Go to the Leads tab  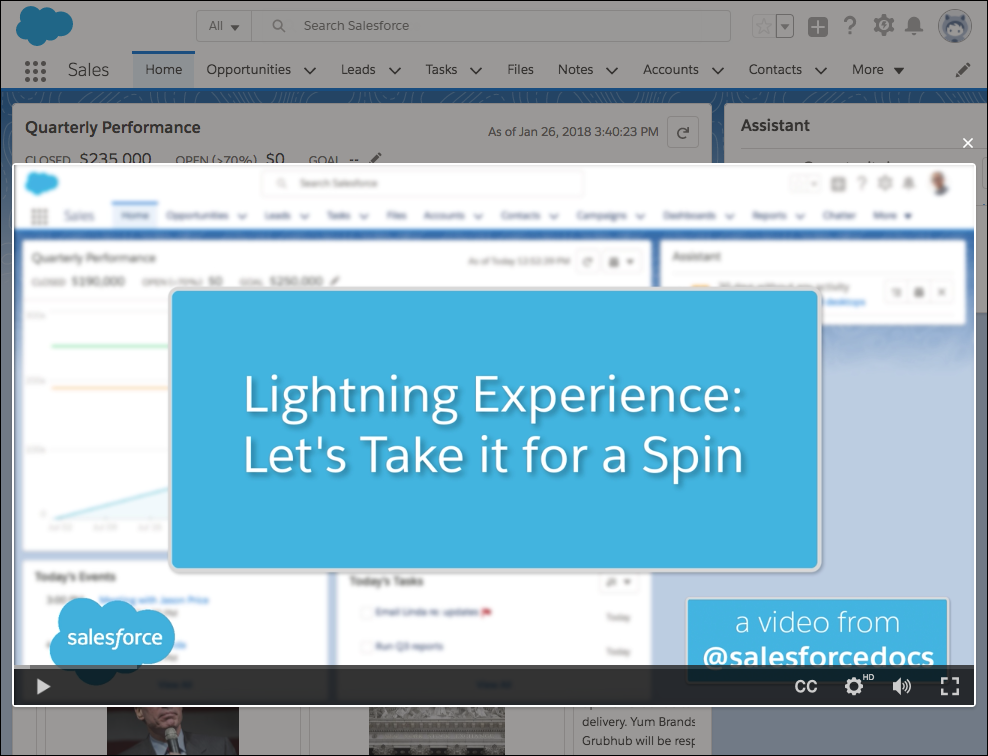pyautogui.click(x=358, y=69)
